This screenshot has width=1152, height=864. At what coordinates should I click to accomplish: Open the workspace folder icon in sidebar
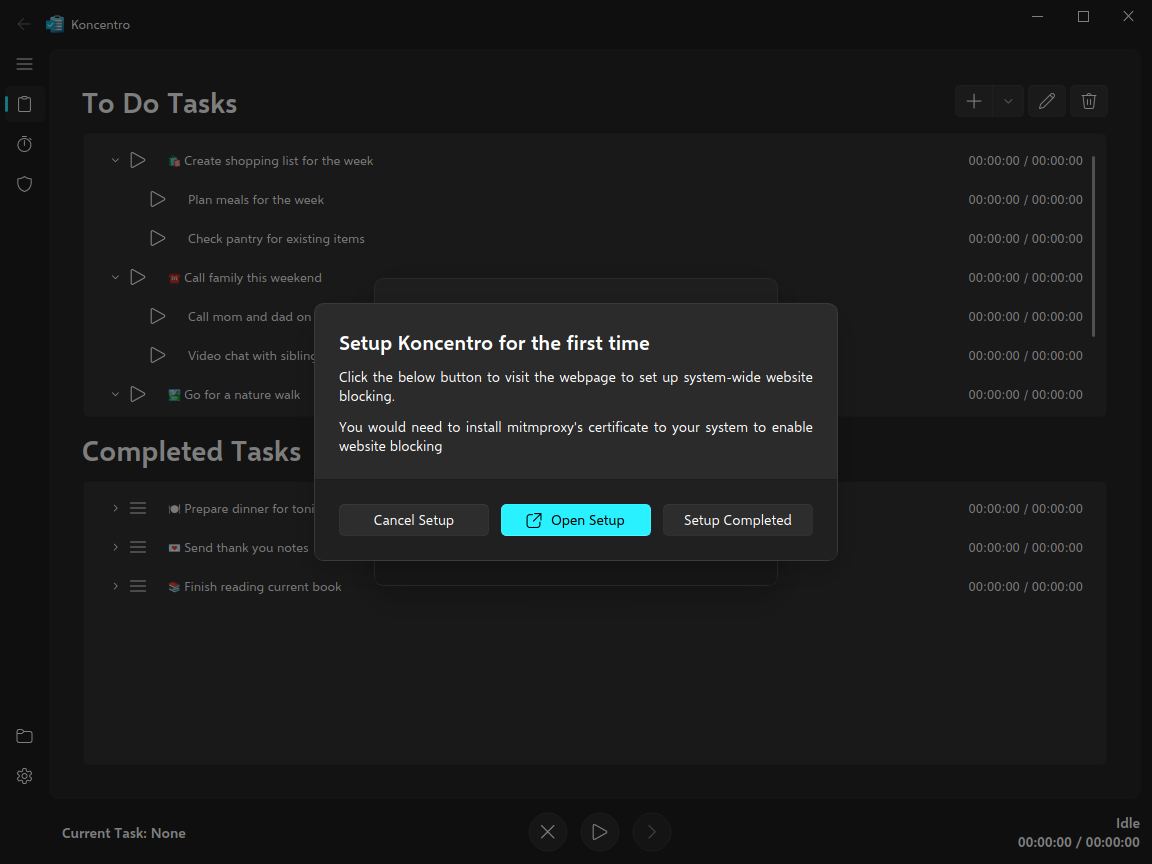click(x=25, y=736)
